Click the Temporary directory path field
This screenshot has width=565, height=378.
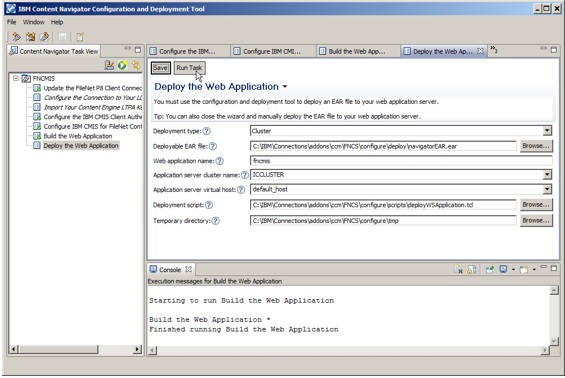[x=383, y=221]
